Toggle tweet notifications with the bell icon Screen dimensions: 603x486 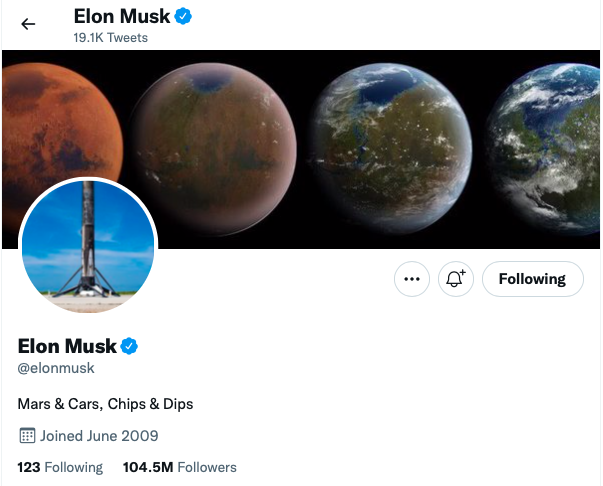pos(455,279)
